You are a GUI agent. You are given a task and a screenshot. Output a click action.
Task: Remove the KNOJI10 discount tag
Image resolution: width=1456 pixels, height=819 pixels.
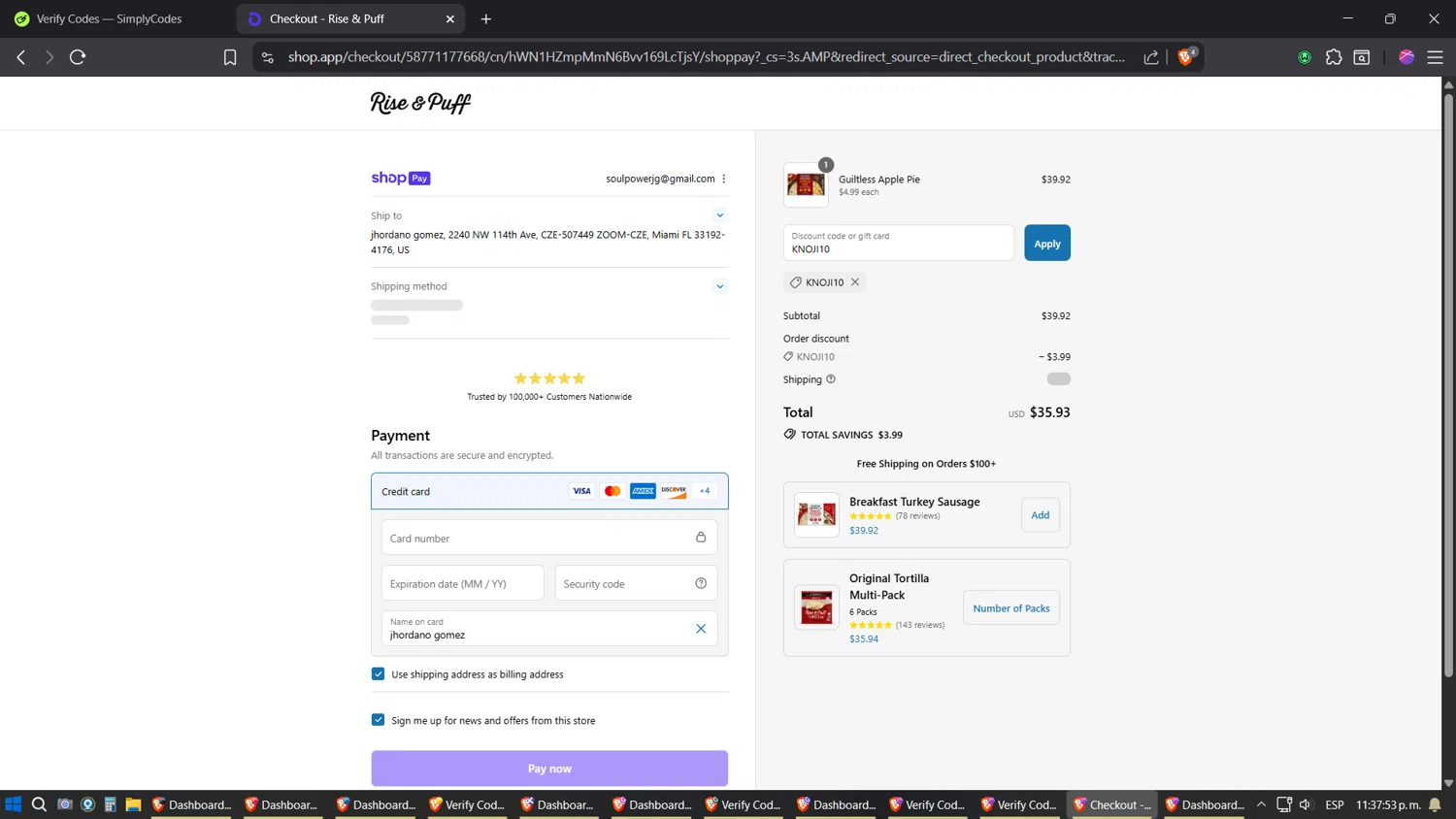pos(855,282)
